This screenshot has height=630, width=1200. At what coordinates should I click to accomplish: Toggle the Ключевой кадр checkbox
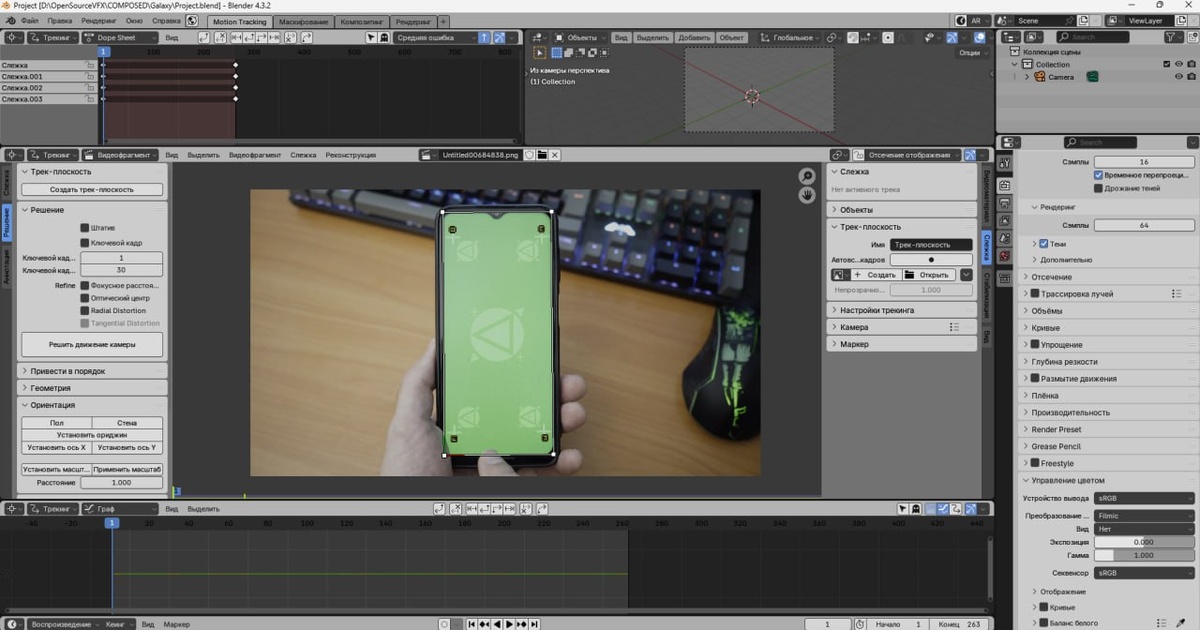tap(84, 243)
